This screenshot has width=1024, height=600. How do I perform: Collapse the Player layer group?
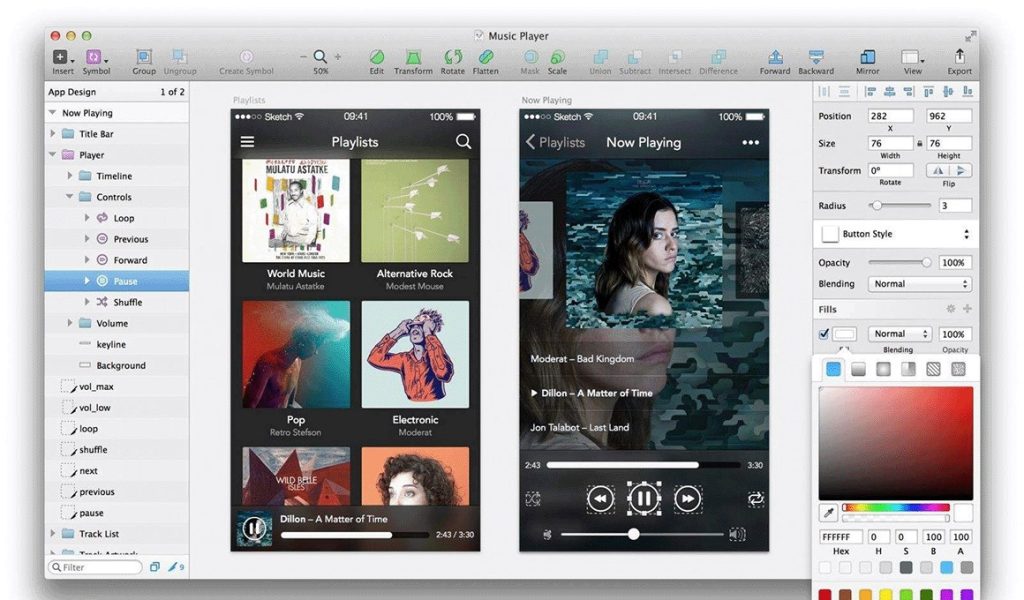tap(53, 155)
